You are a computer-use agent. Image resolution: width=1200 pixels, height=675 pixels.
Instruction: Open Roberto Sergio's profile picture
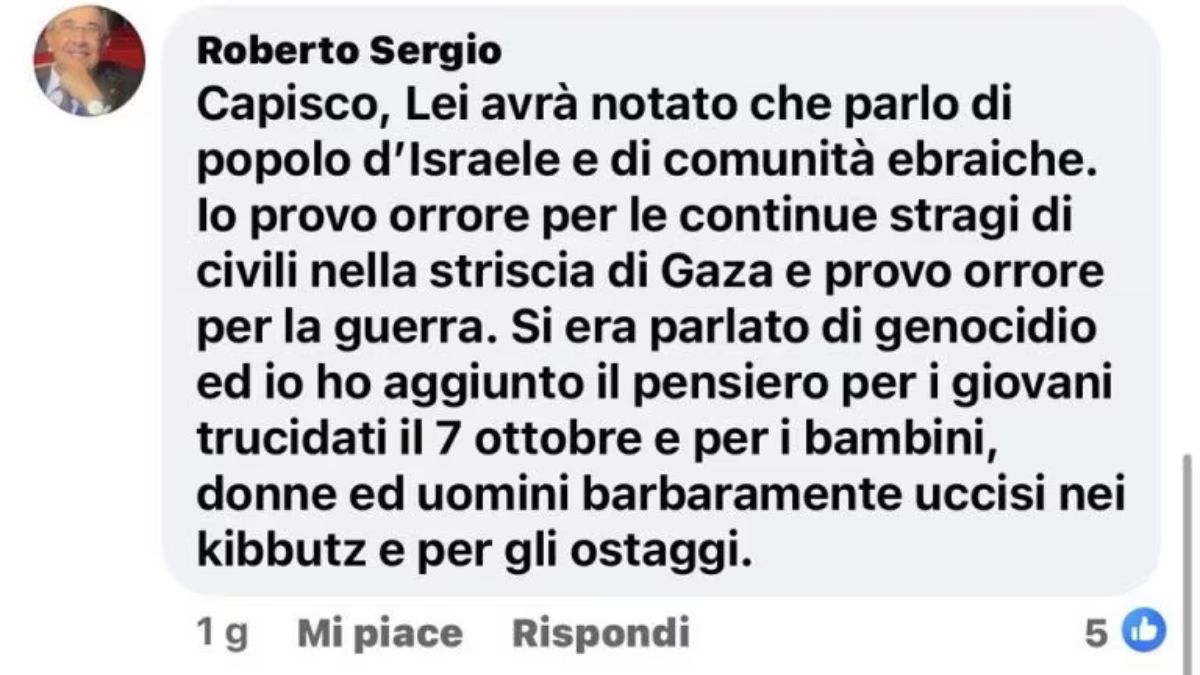tap(89, 61)
